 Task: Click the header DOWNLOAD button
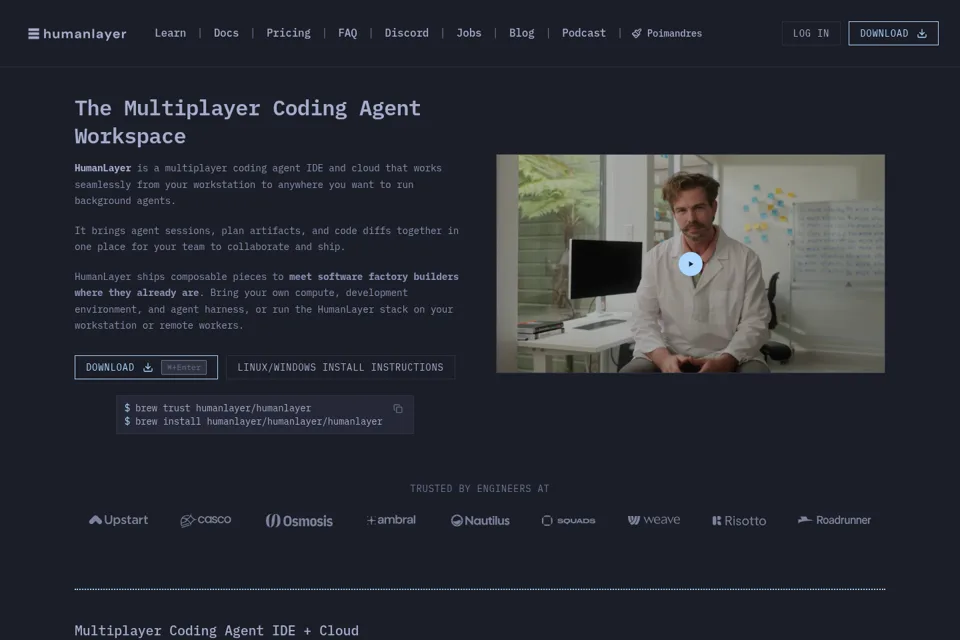893,34
